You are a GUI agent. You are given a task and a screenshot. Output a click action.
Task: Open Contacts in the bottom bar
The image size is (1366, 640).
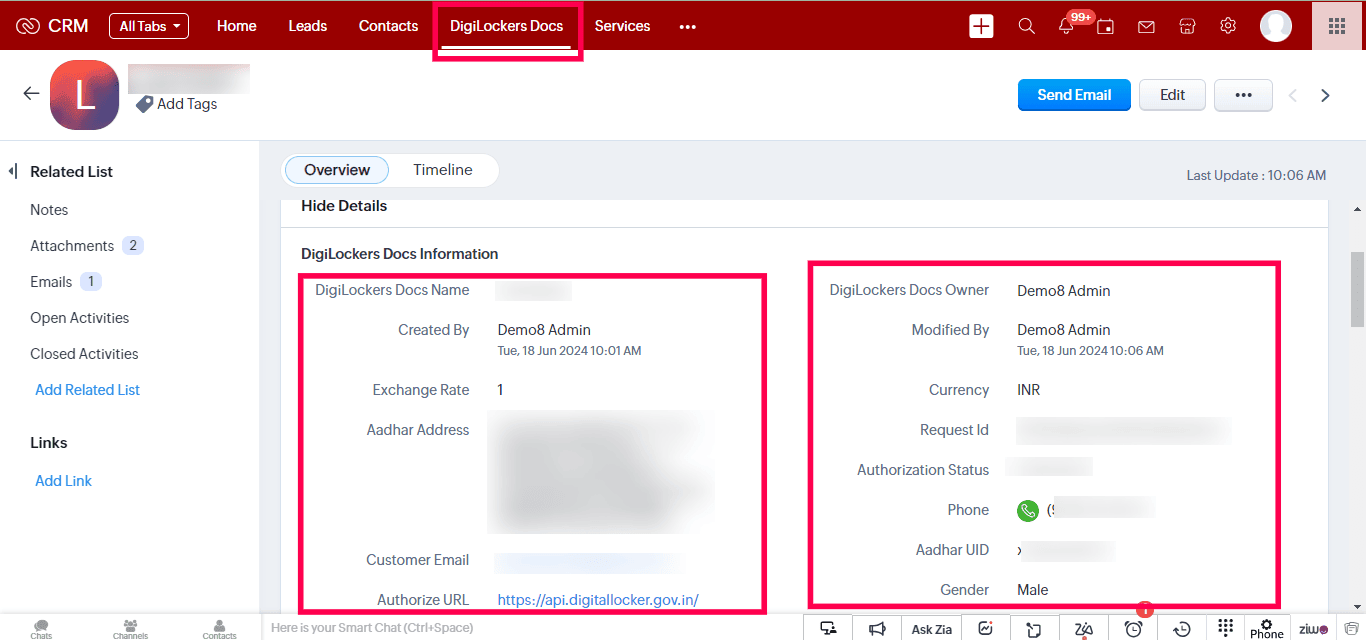[219, 628]
